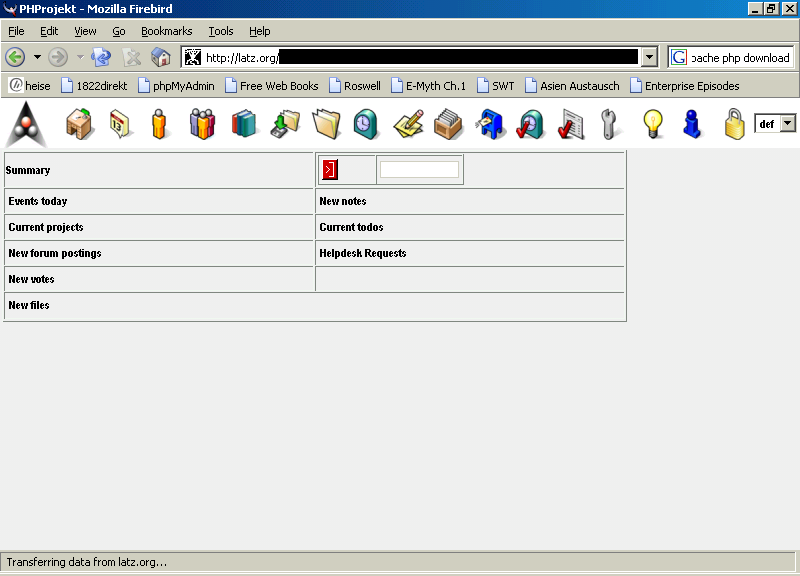
Task: Click the 'New votes' heading
Action: coord(31,279)
